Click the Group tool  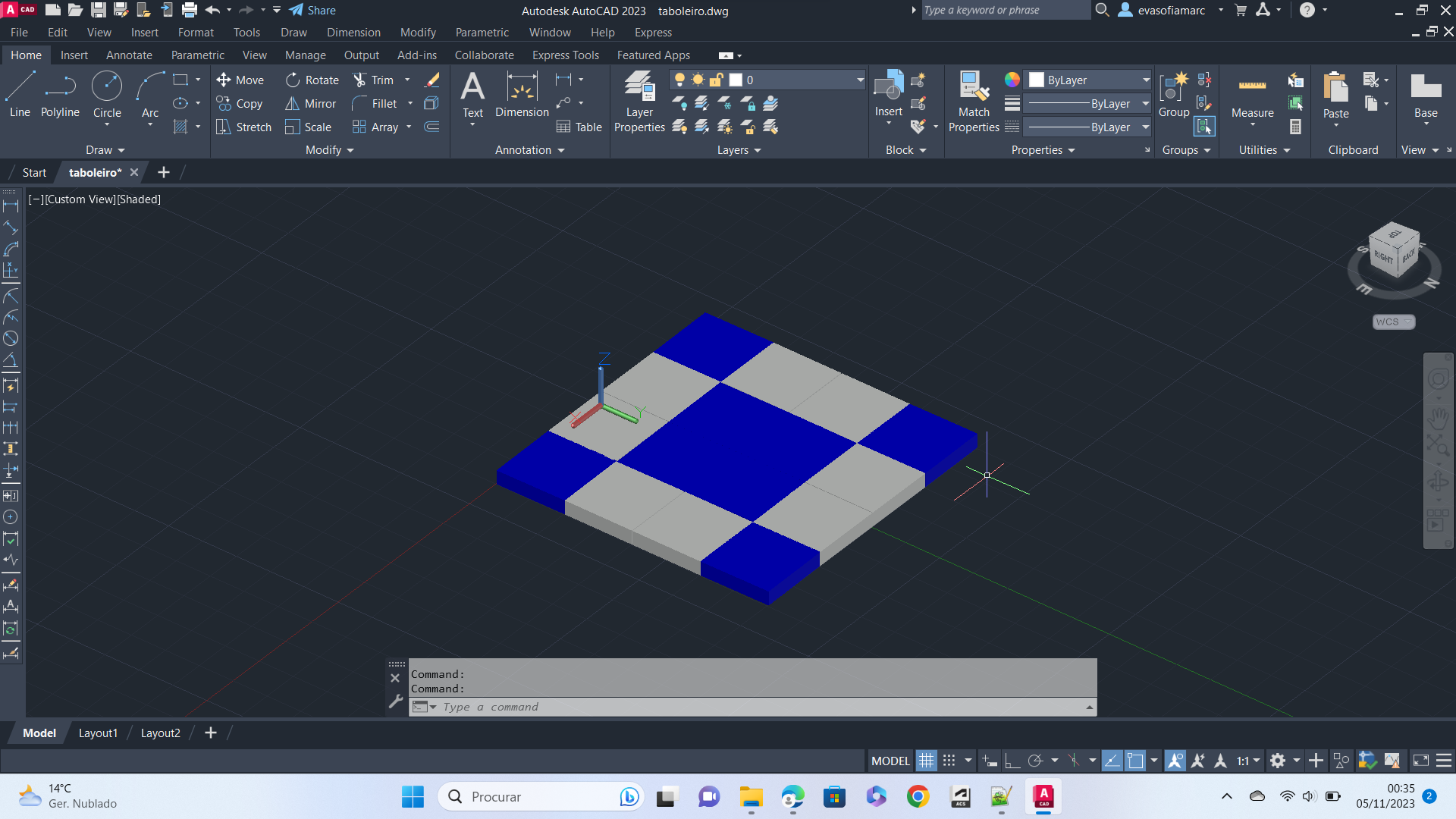click(1174, 95)
